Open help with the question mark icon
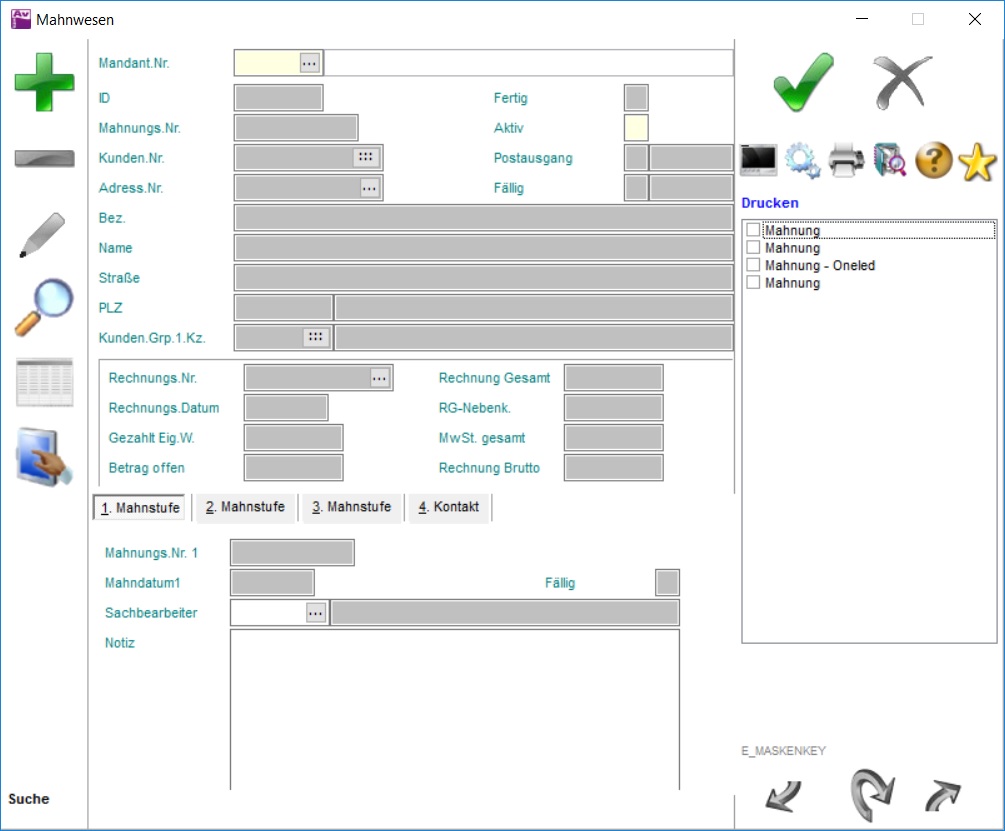The height and width of the screenshot is (831, 1005). (x=933, y=161)
